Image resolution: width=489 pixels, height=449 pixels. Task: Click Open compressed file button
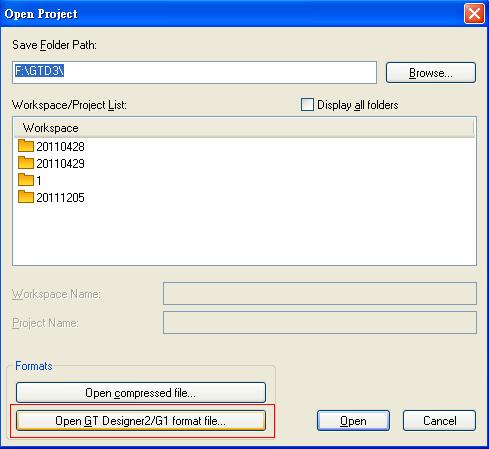click(x=141, y=393)
